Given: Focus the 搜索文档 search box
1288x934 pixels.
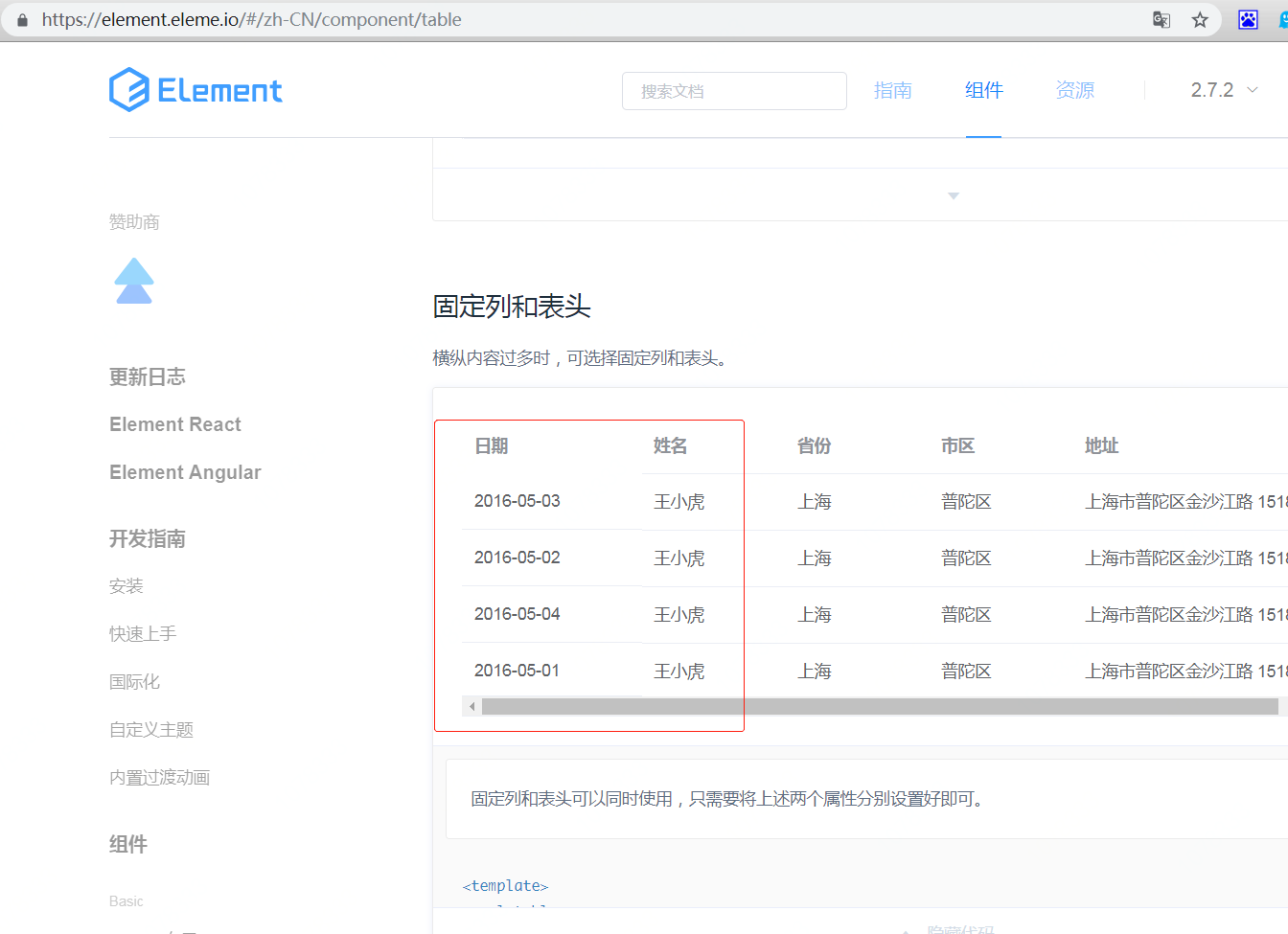Looking at the screenshot, I should pos(734,91).
